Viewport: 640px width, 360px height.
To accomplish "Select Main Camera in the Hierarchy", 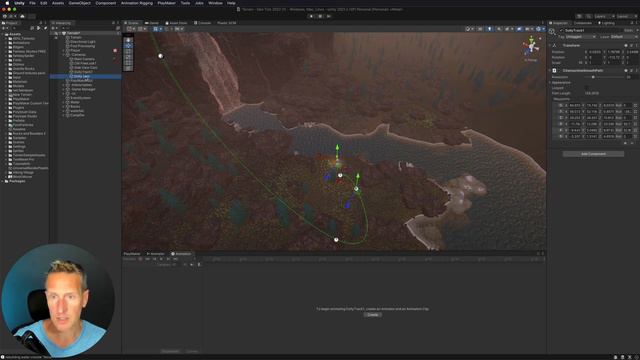I will pos(84,59).
